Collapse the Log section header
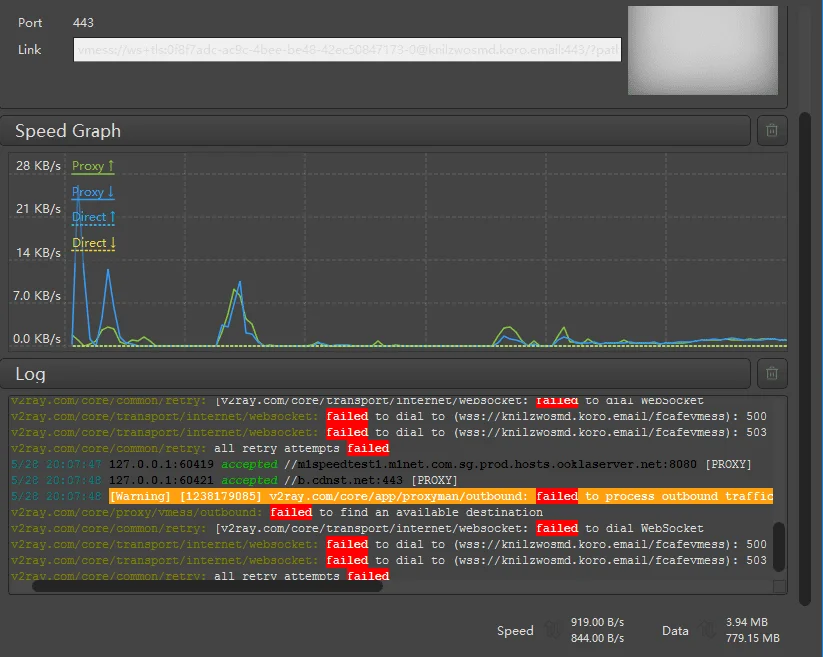This screenshot has height=657, width=823. [x=375, y=374]
